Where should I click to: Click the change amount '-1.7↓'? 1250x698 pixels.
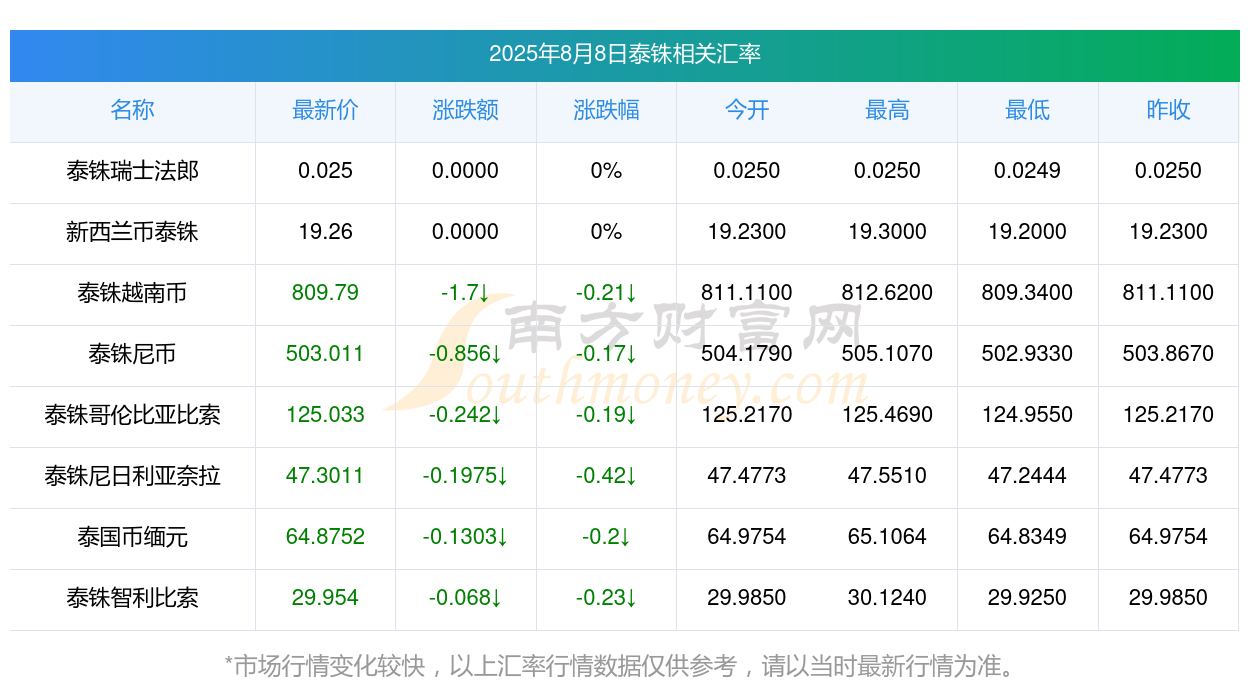[x=466, y=293]
